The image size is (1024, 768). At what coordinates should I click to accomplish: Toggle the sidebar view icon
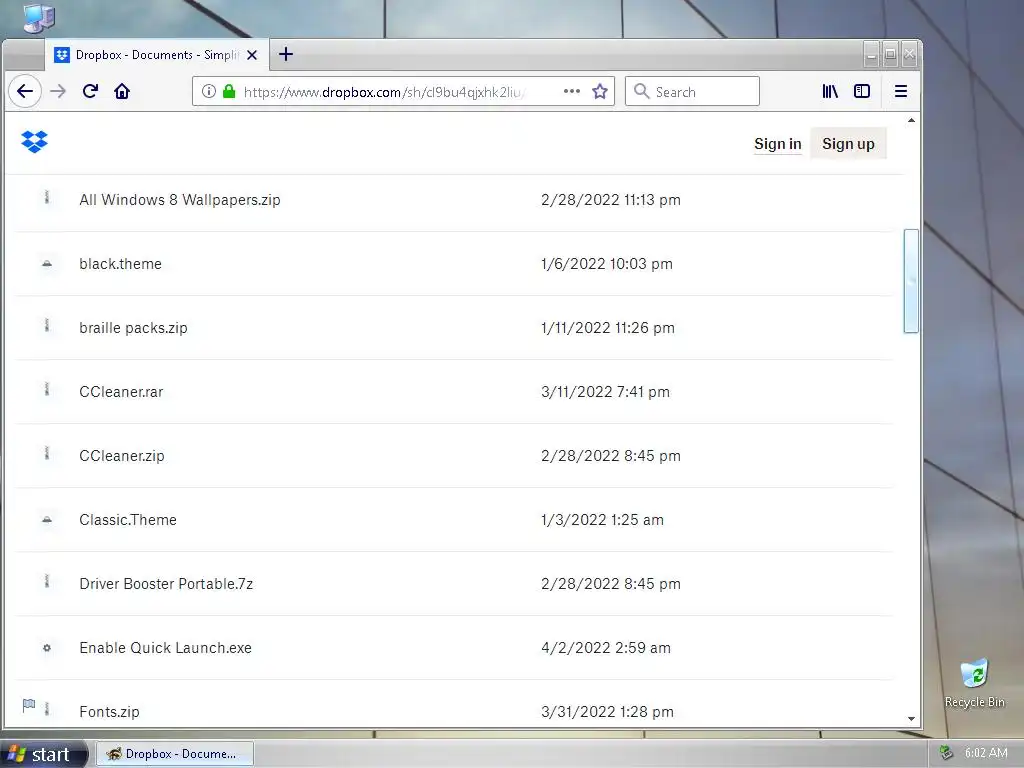click(x=862, y=91)
